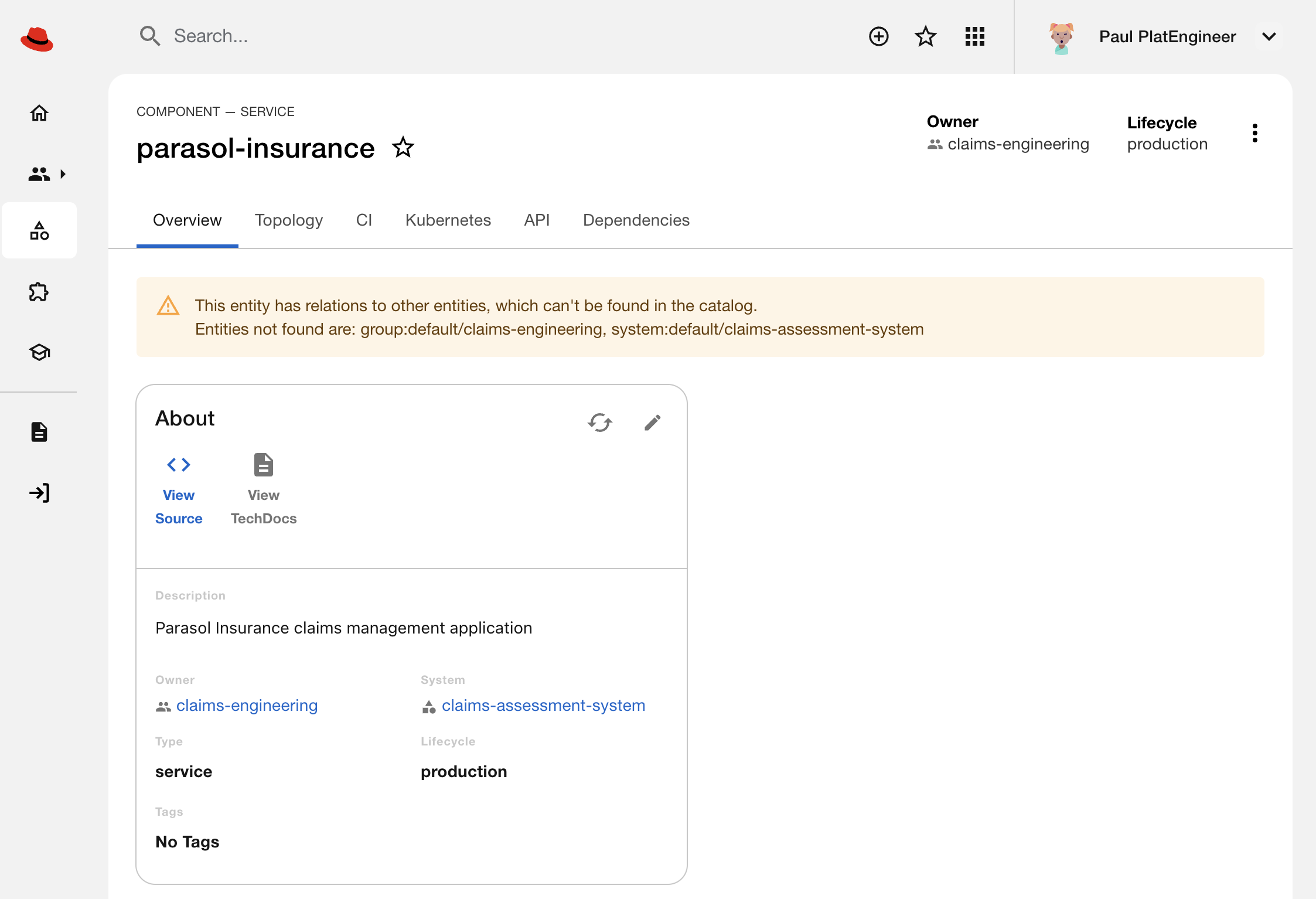Switch to the CI tab

point(364,220)
